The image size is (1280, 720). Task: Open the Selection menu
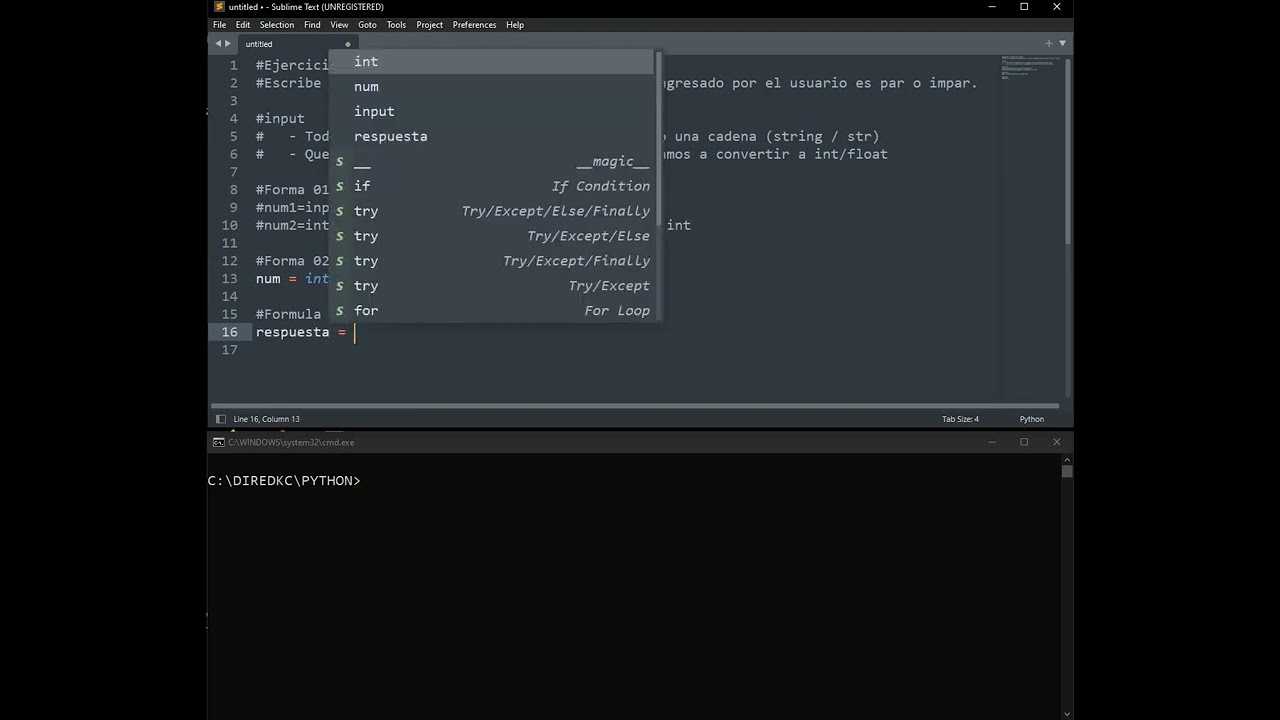point(277,25)
